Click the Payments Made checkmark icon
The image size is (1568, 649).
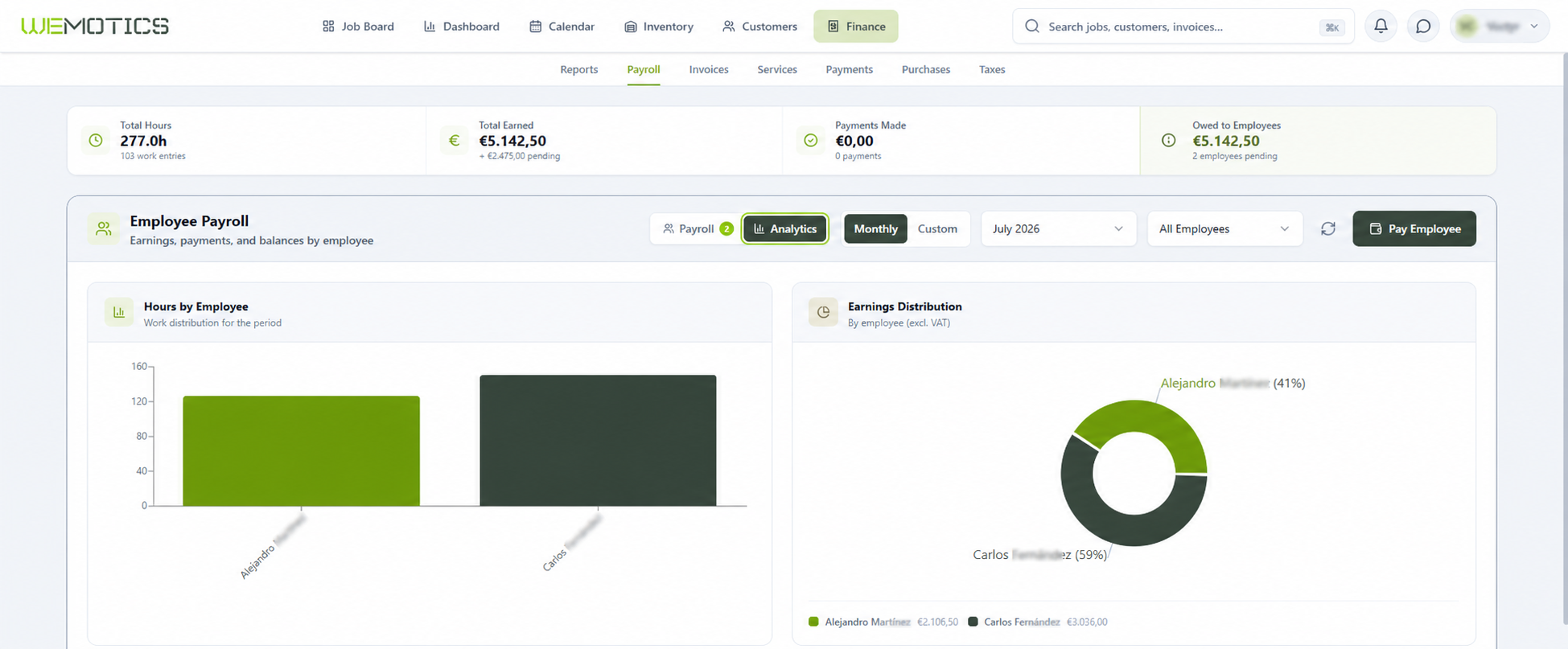[x=811, y=140]
